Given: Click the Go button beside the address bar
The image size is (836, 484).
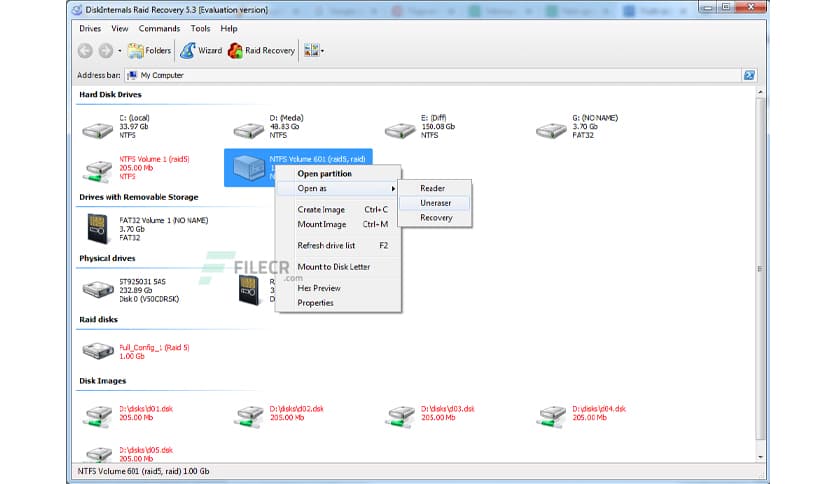Looking at the screenshot, I should tap(749, 75).
